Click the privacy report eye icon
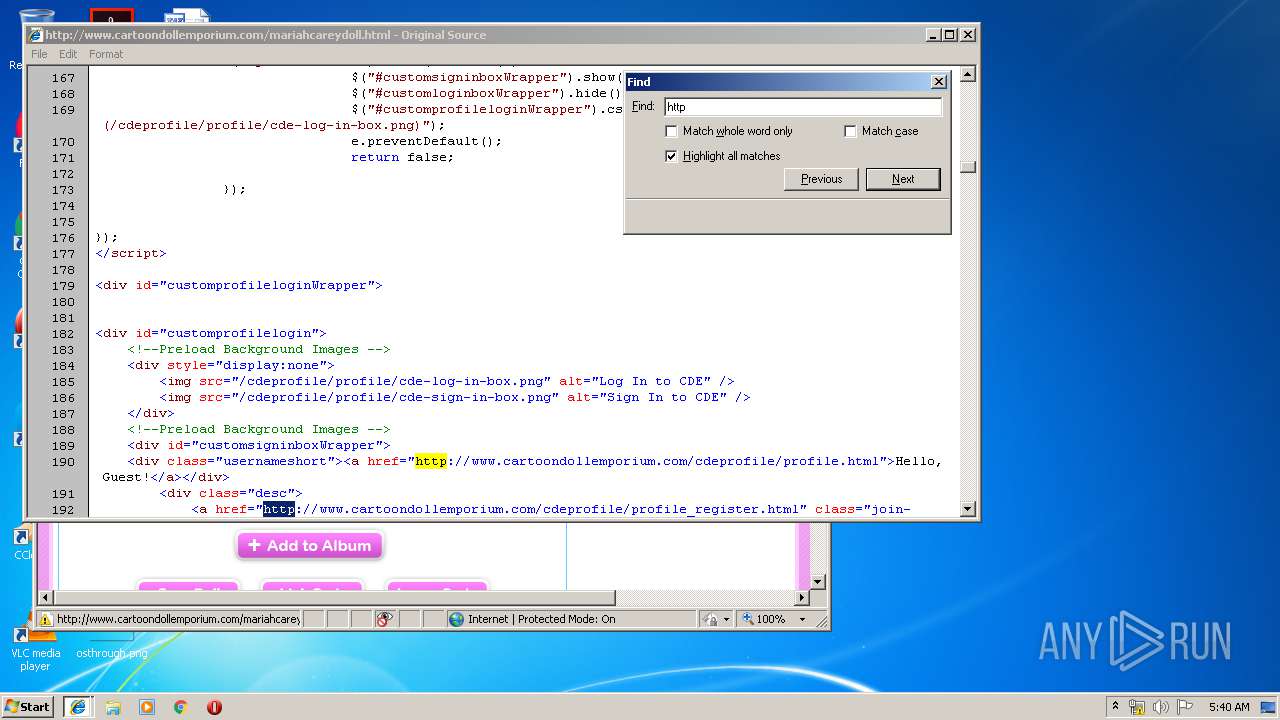The image size is (1280, 720). click(x=385, y=619)
